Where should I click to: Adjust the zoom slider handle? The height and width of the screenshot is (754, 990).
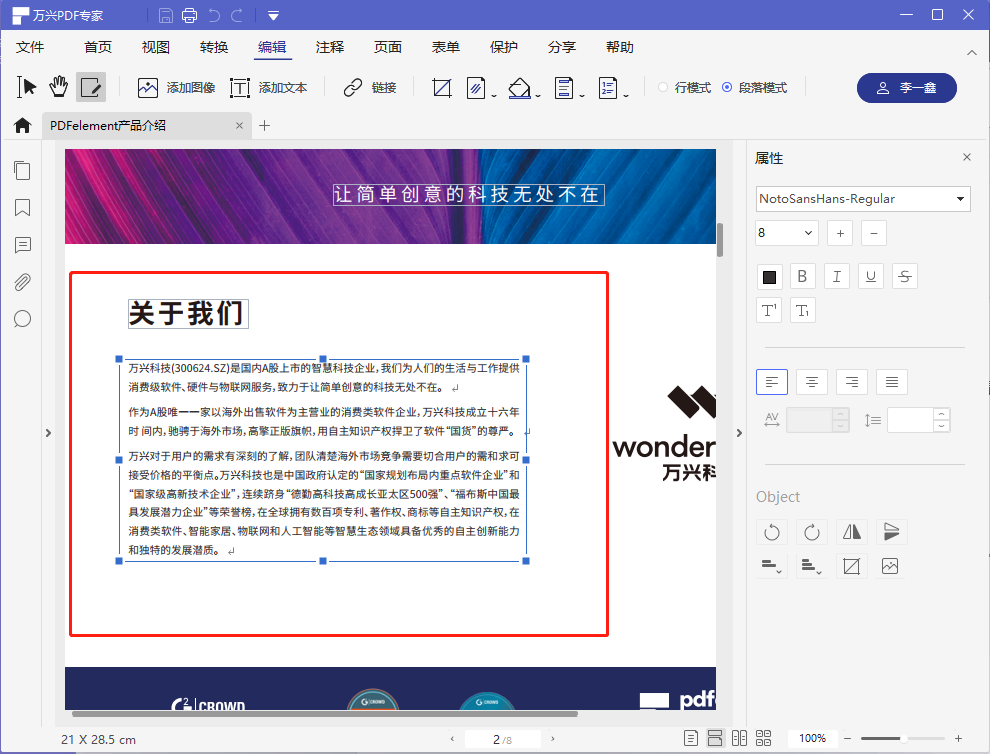[x=904, y=738]
